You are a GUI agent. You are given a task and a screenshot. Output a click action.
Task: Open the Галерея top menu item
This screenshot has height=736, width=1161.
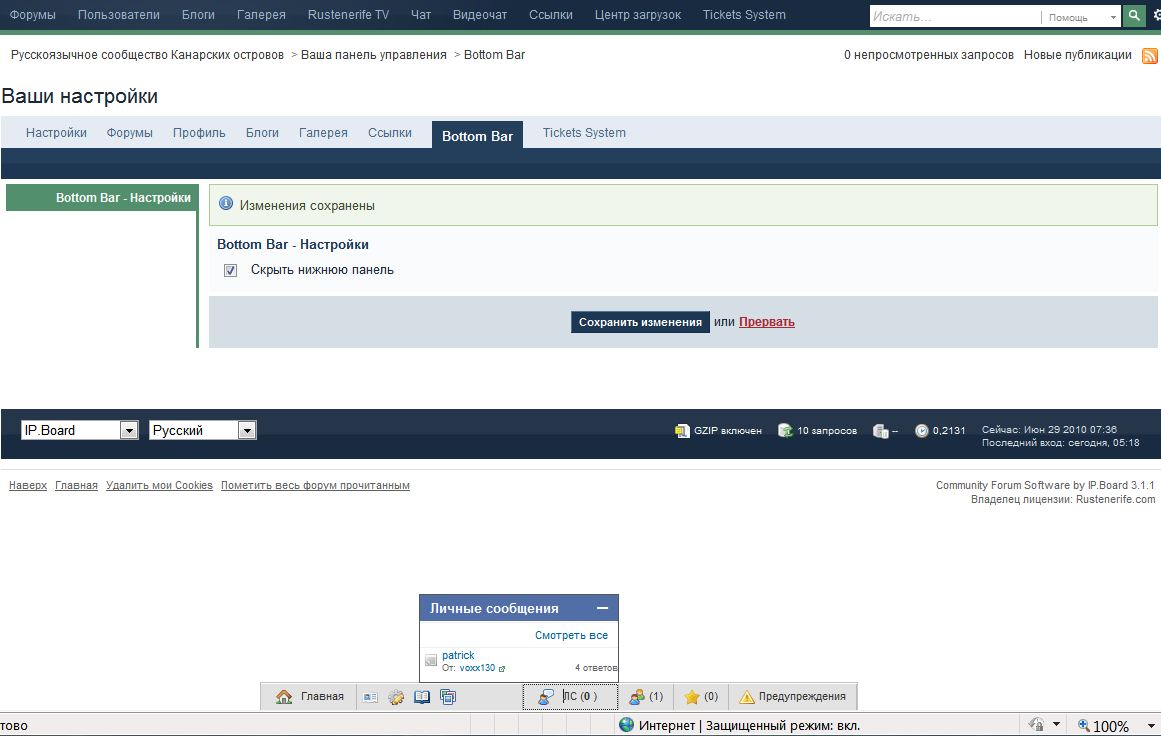(261, 15)
